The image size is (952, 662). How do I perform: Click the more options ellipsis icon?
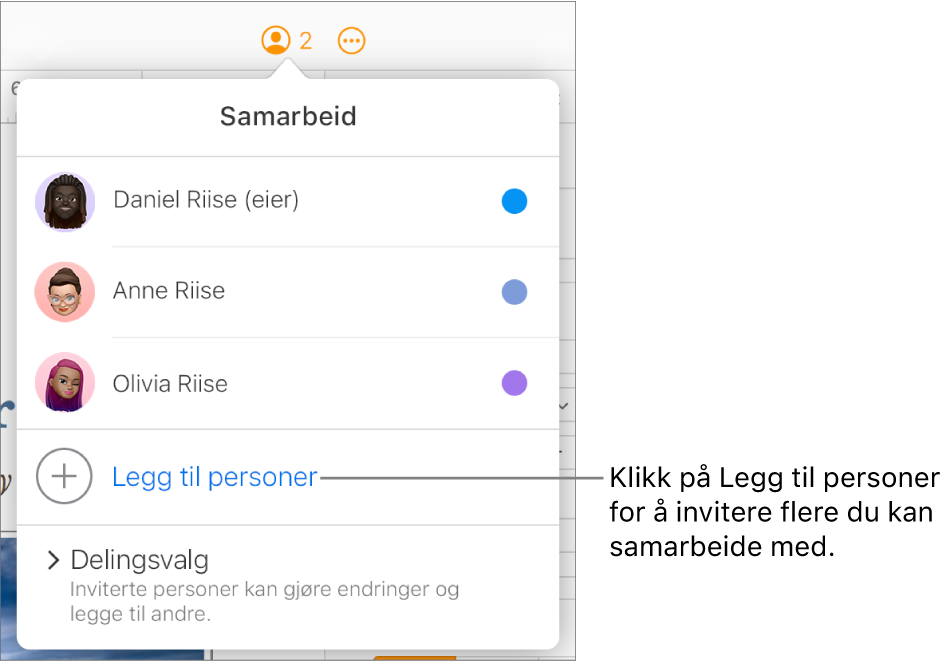click(351, 40)
